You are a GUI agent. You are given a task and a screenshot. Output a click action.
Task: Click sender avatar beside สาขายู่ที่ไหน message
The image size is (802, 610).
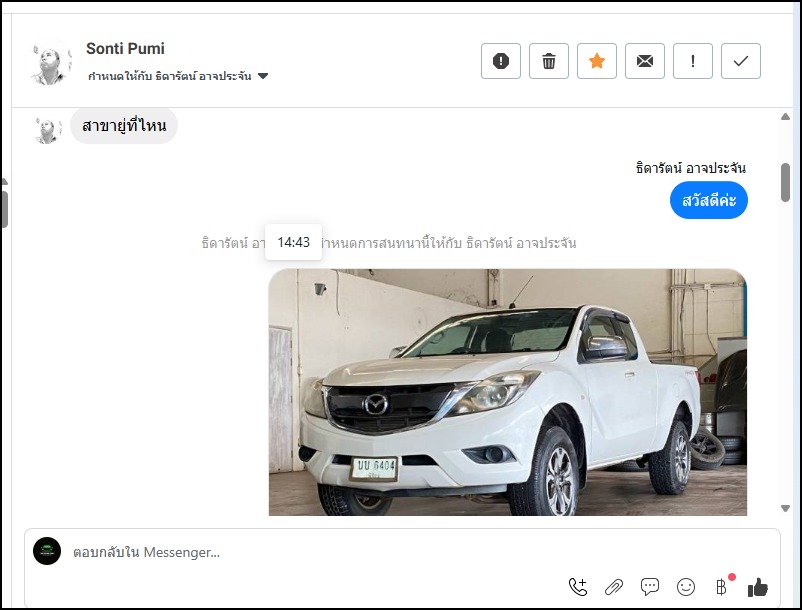click(47, 130)
